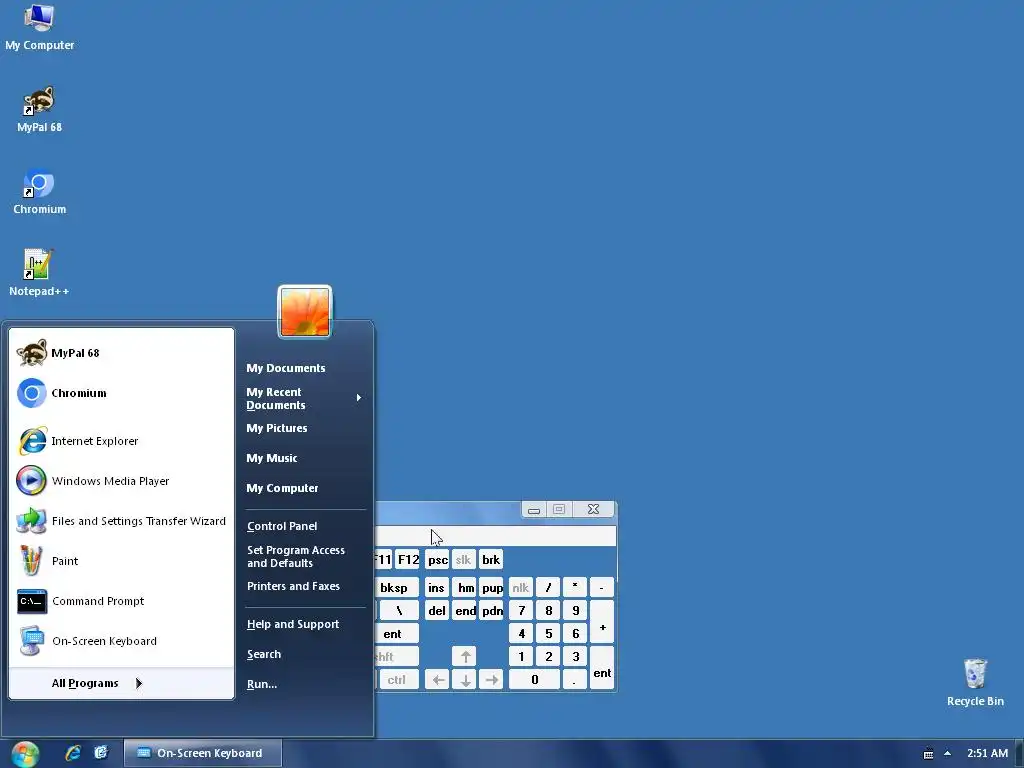Screen dimensions: 1024x768
Task: Open My Documents
Action: click(304, 368)
